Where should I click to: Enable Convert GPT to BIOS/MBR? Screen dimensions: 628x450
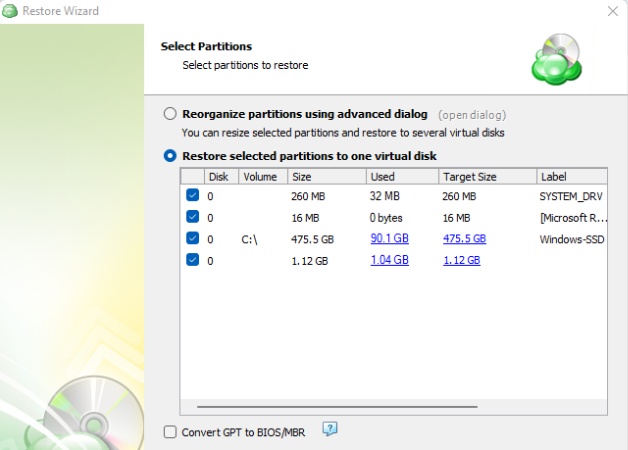170,432
